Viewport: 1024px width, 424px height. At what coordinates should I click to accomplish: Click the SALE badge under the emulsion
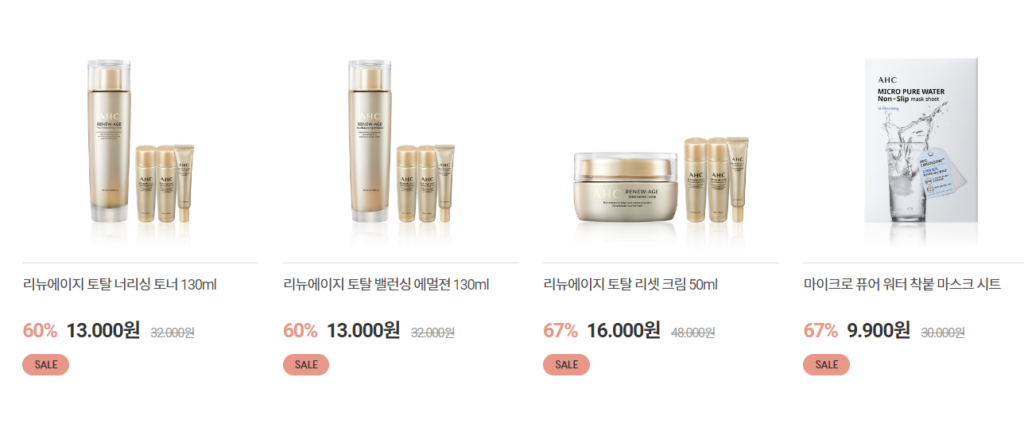coord(306,365)
